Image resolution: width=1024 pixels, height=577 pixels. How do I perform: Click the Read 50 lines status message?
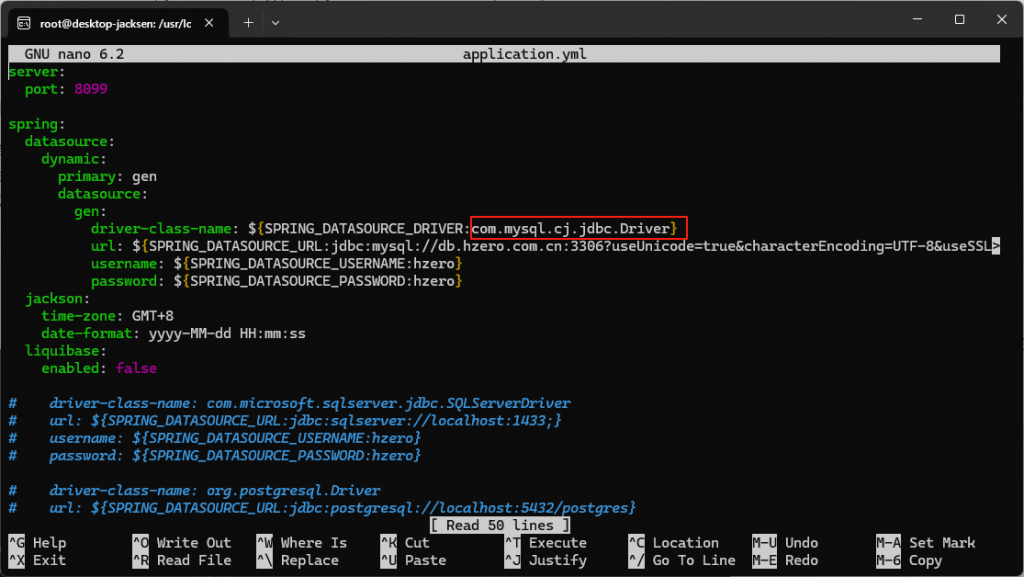(x=500, y=525)
